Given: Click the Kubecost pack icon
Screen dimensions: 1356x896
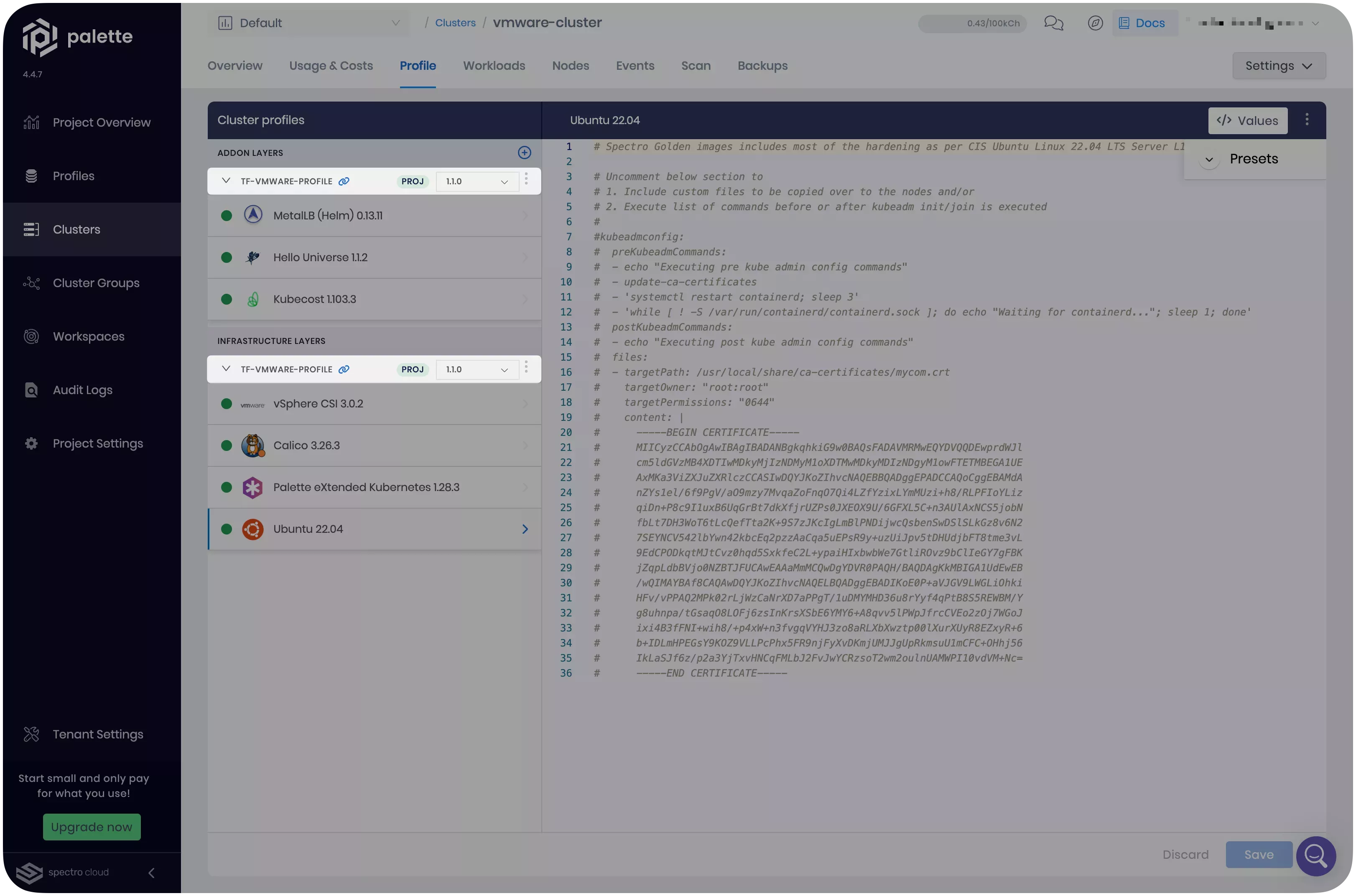Looking at the screenshot, I should tap(253, 299).
